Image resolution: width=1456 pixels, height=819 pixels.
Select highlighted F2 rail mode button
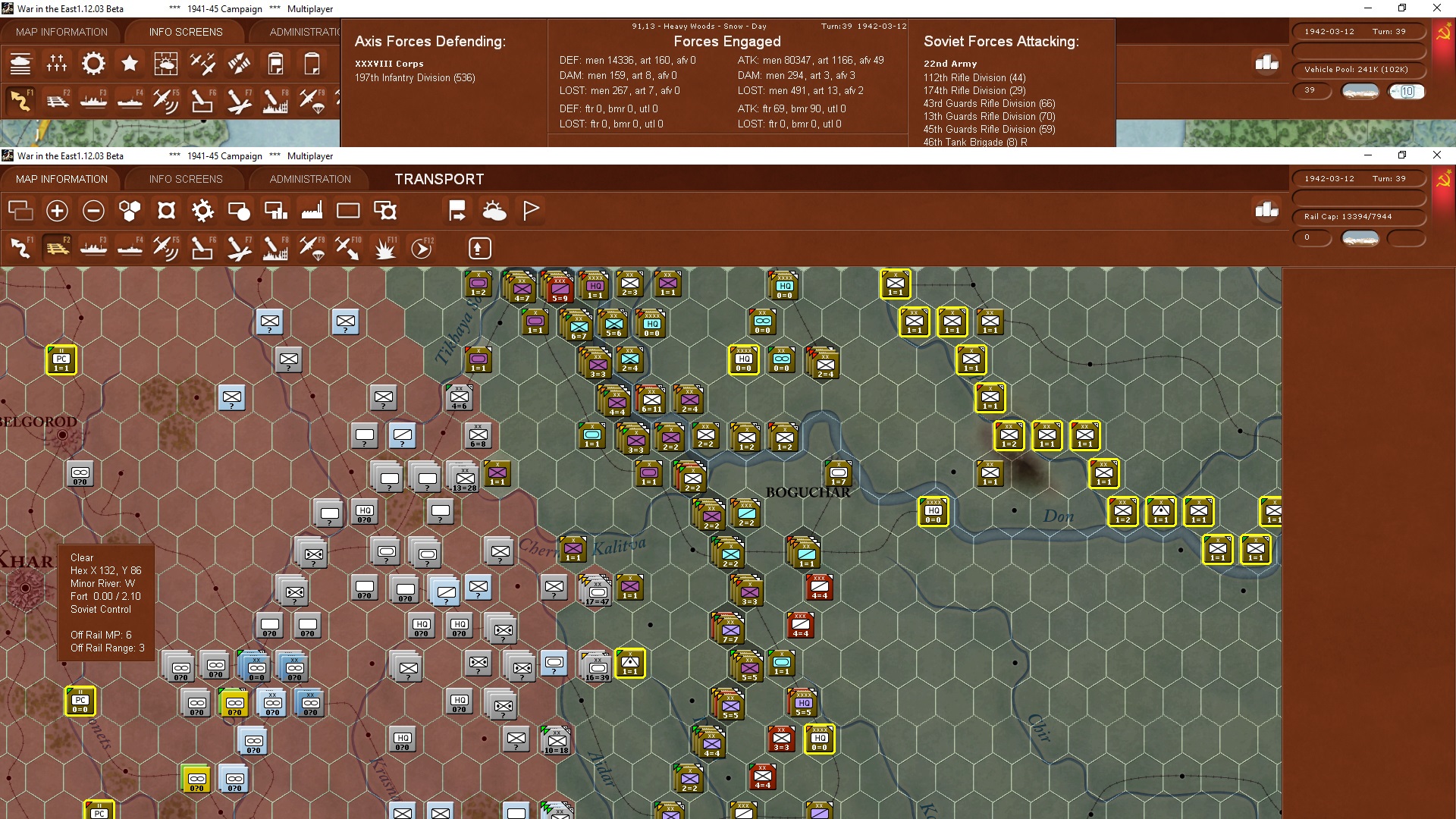[x=57, y=248]
